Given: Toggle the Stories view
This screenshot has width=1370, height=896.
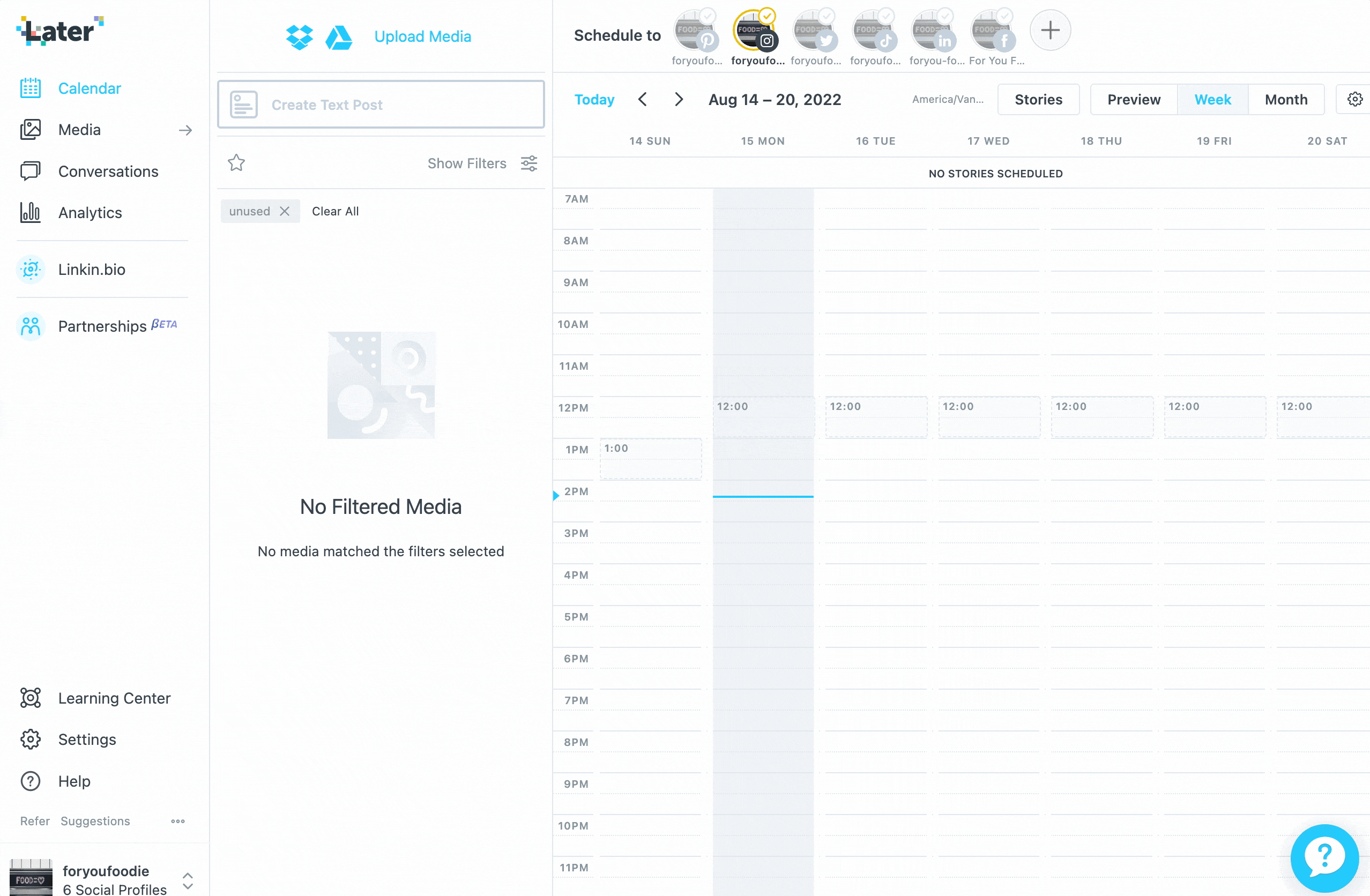Looking at the screenshot, I should [1038, 99].
